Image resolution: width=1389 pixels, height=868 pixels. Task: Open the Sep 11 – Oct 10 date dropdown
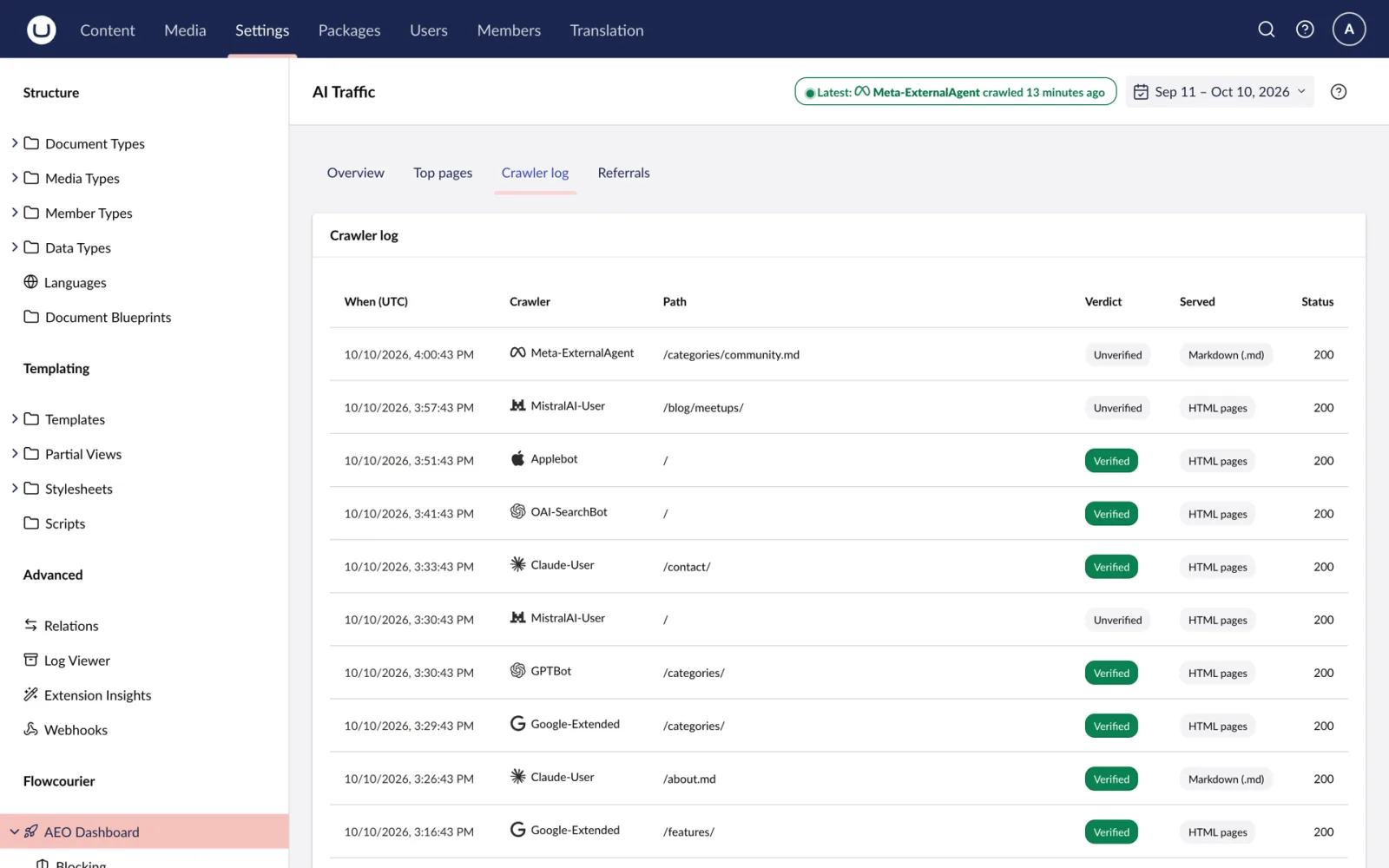coord(1220,92)
